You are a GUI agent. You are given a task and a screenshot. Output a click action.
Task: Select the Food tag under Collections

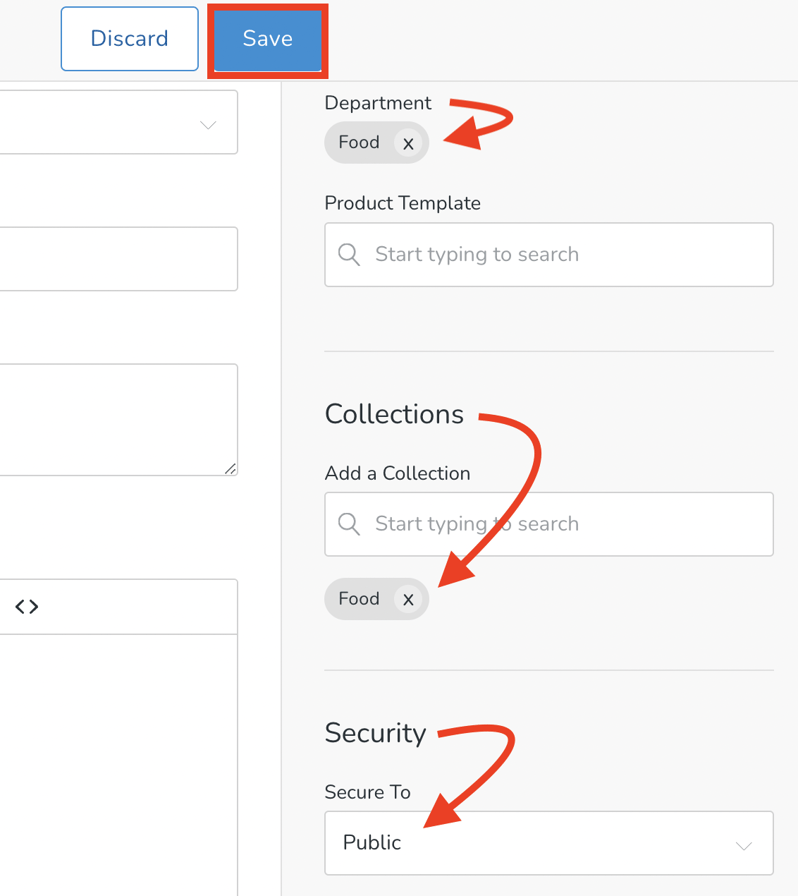(x=358, y=599)
